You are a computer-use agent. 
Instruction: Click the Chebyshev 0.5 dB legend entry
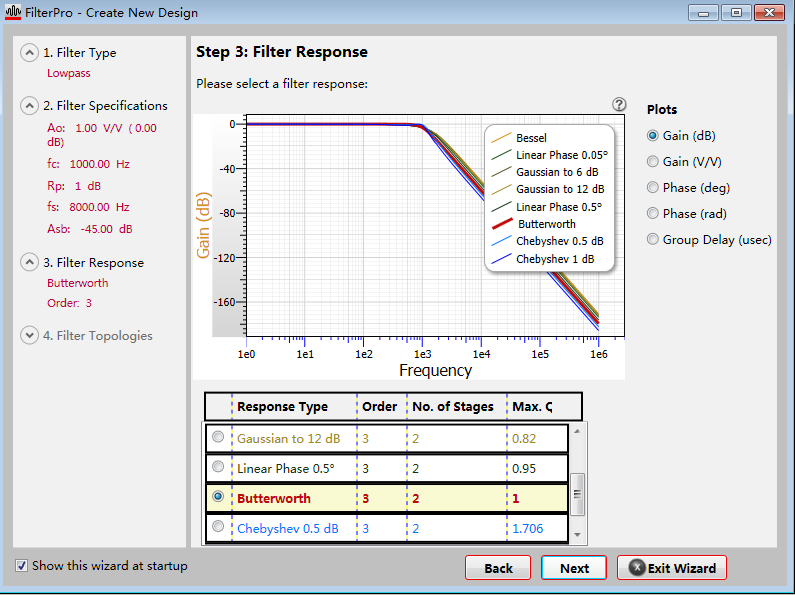[547, 241]
